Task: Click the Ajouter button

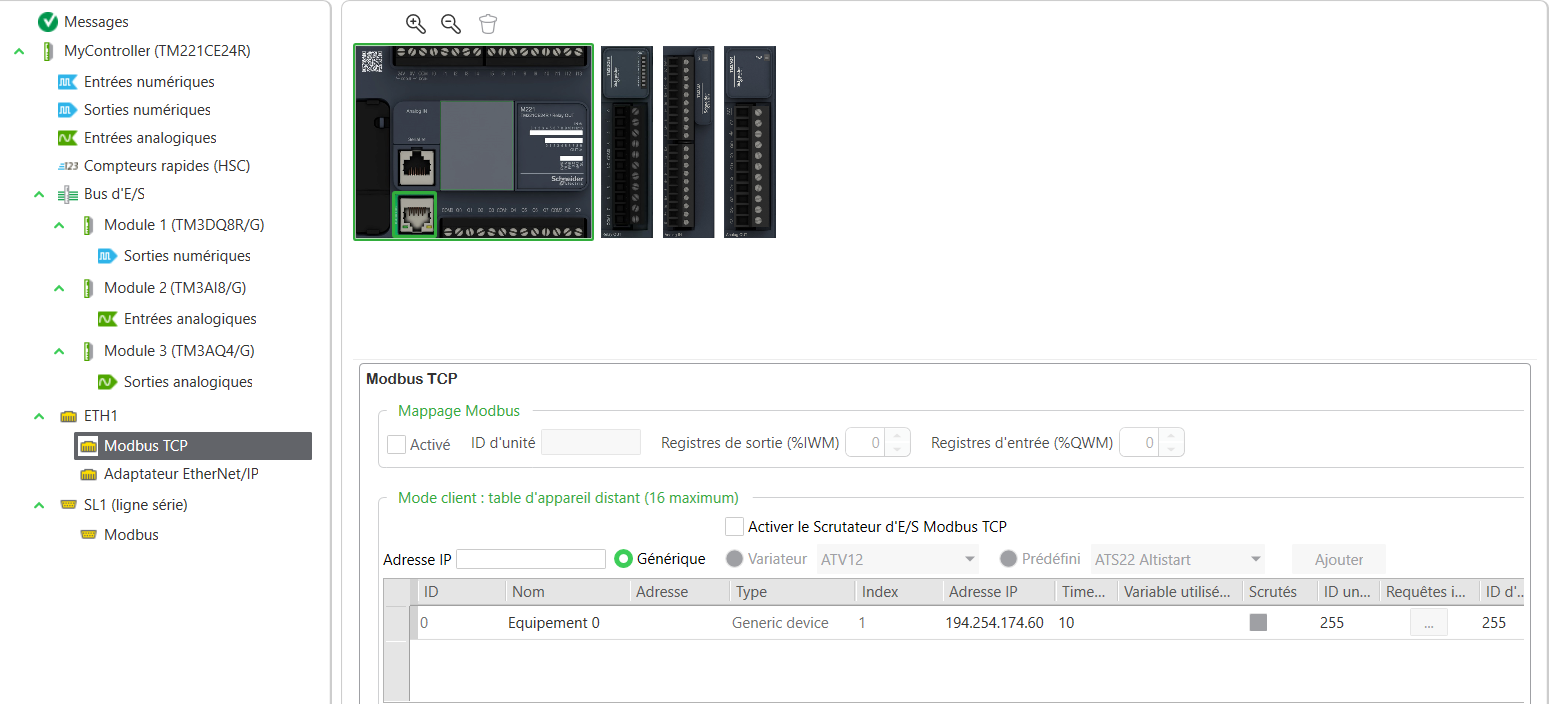Action: click(1338, 560)
